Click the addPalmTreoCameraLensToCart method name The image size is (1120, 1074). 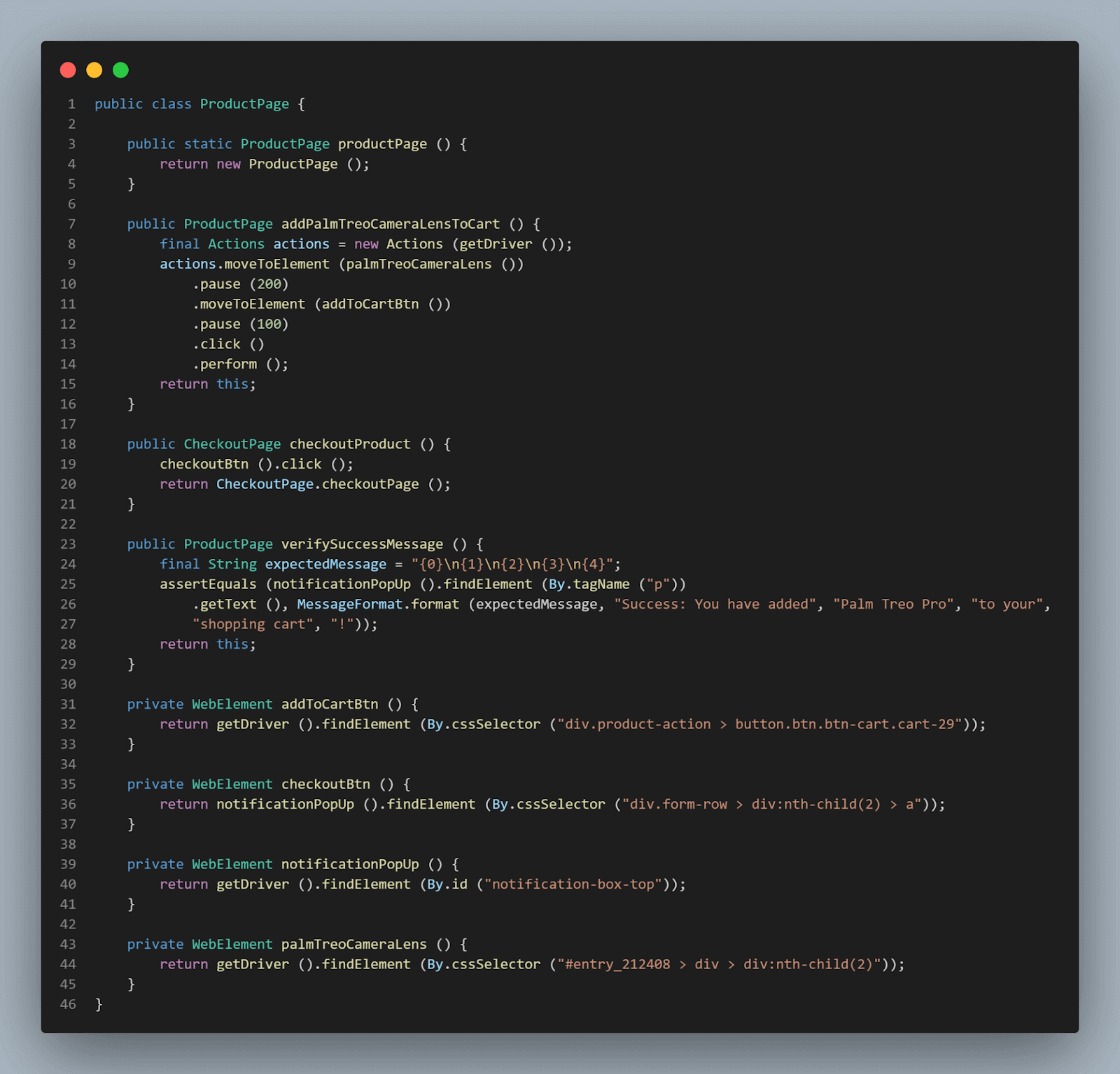pyautogui.click(x=390, y=223)
